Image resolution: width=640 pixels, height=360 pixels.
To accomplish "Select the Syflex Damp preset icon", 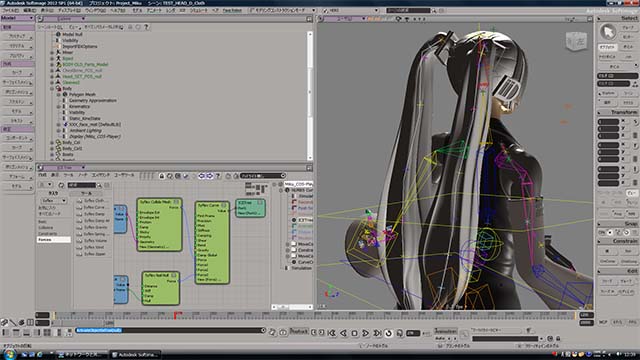I will 79,214.
